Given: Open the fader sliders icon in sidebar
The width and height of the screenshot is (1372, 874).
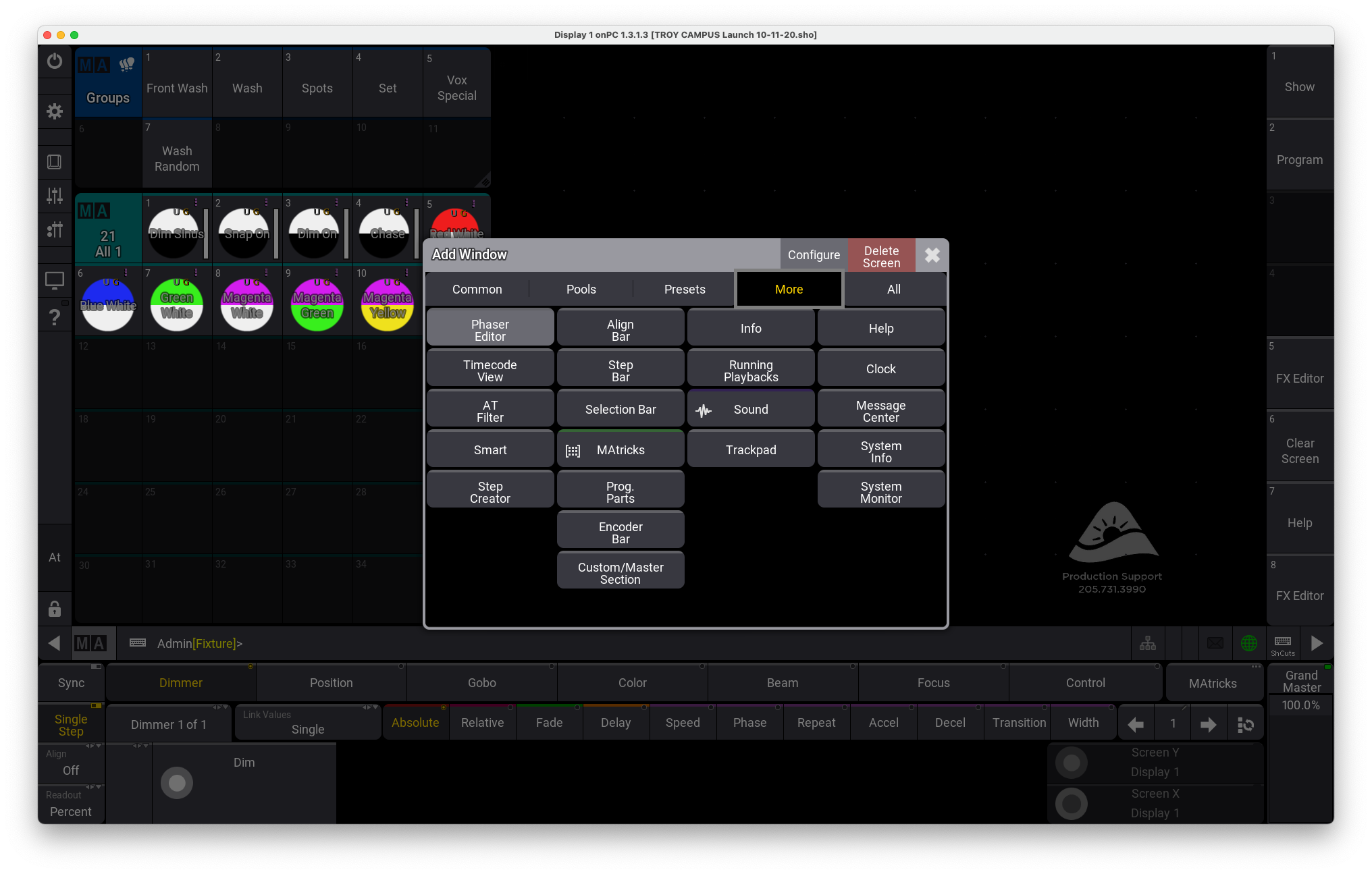Looking at the screenshot, I should click(55, 196).
